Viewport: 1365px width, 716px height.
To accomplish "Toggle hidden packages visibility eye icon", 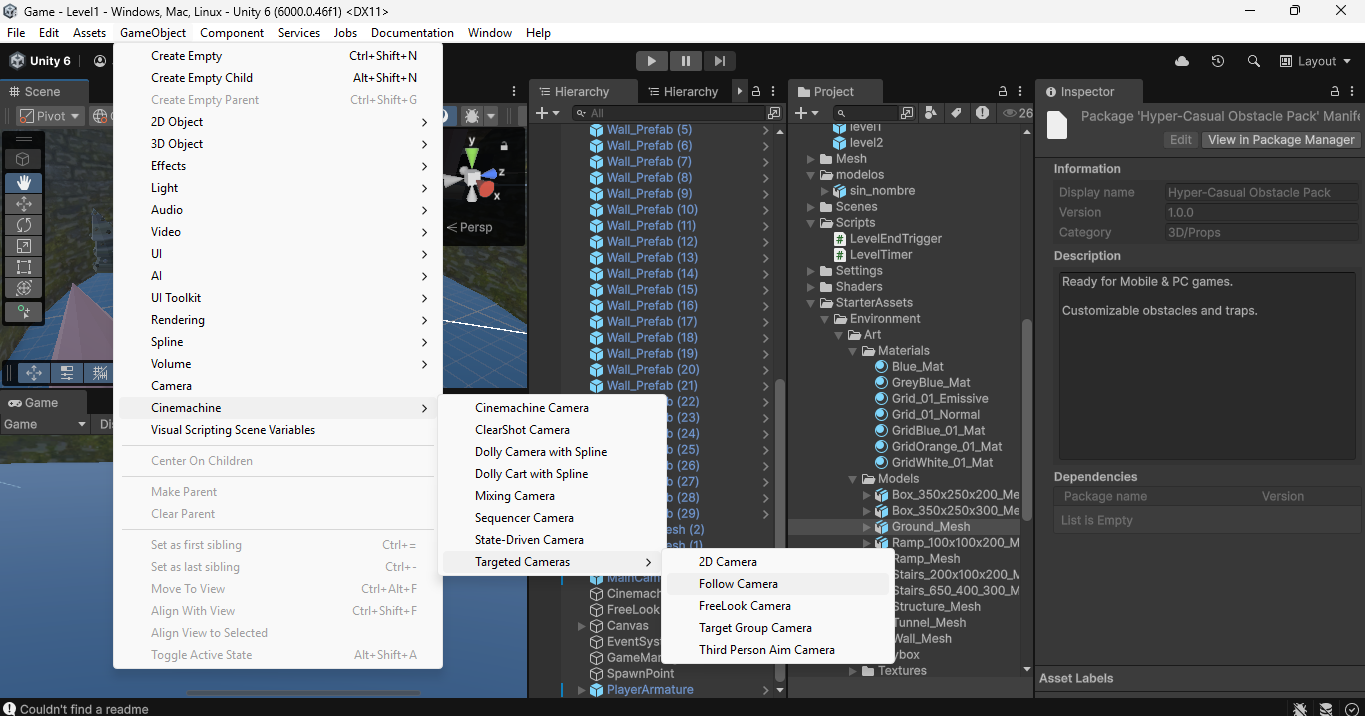I will [x=1017, y=113].
